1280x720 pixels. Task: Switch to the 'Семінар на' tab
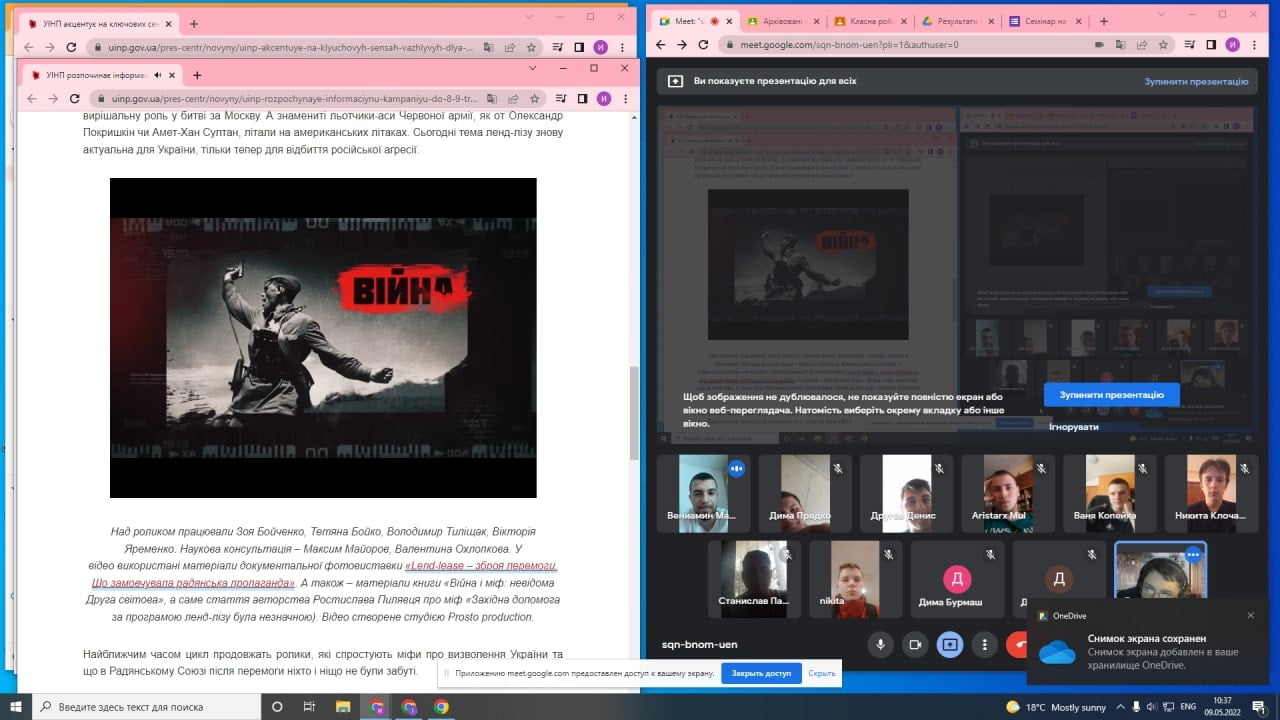point(1044,21)
